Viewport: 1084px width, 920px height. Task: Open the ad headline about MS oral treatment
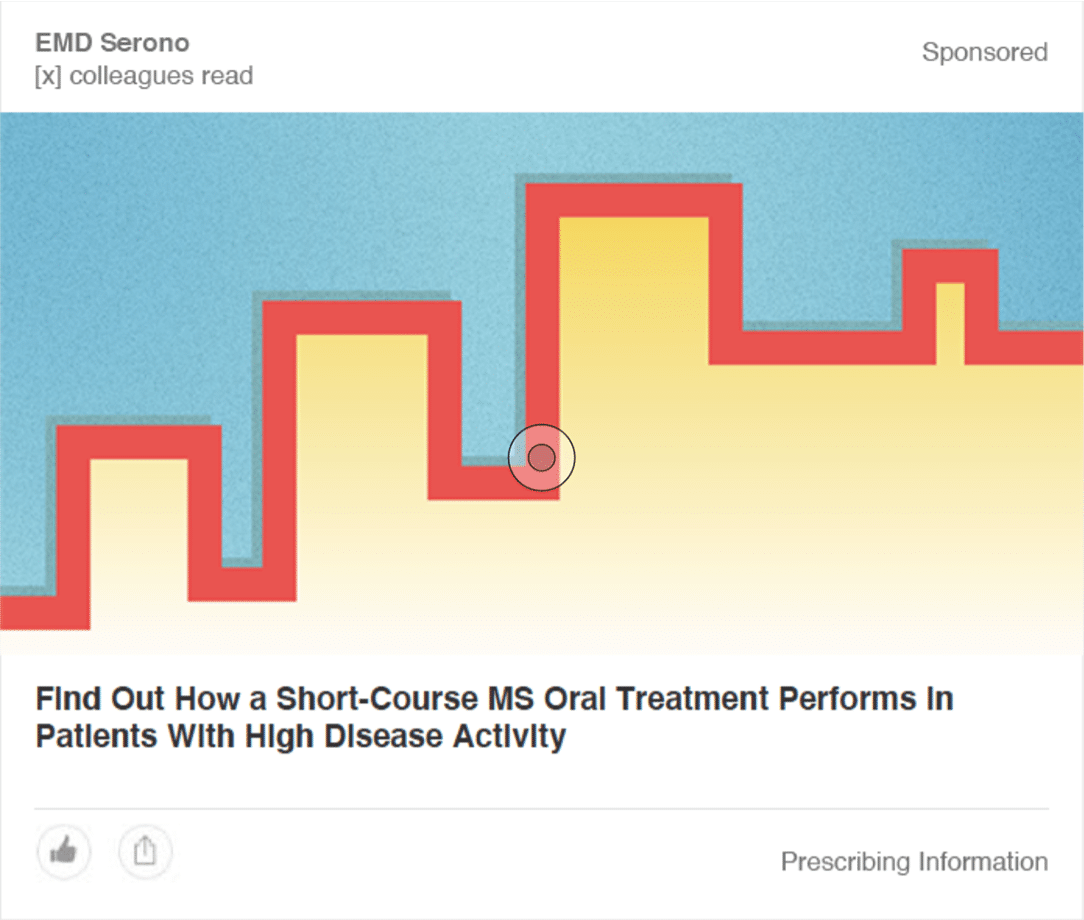pos(494,717)
